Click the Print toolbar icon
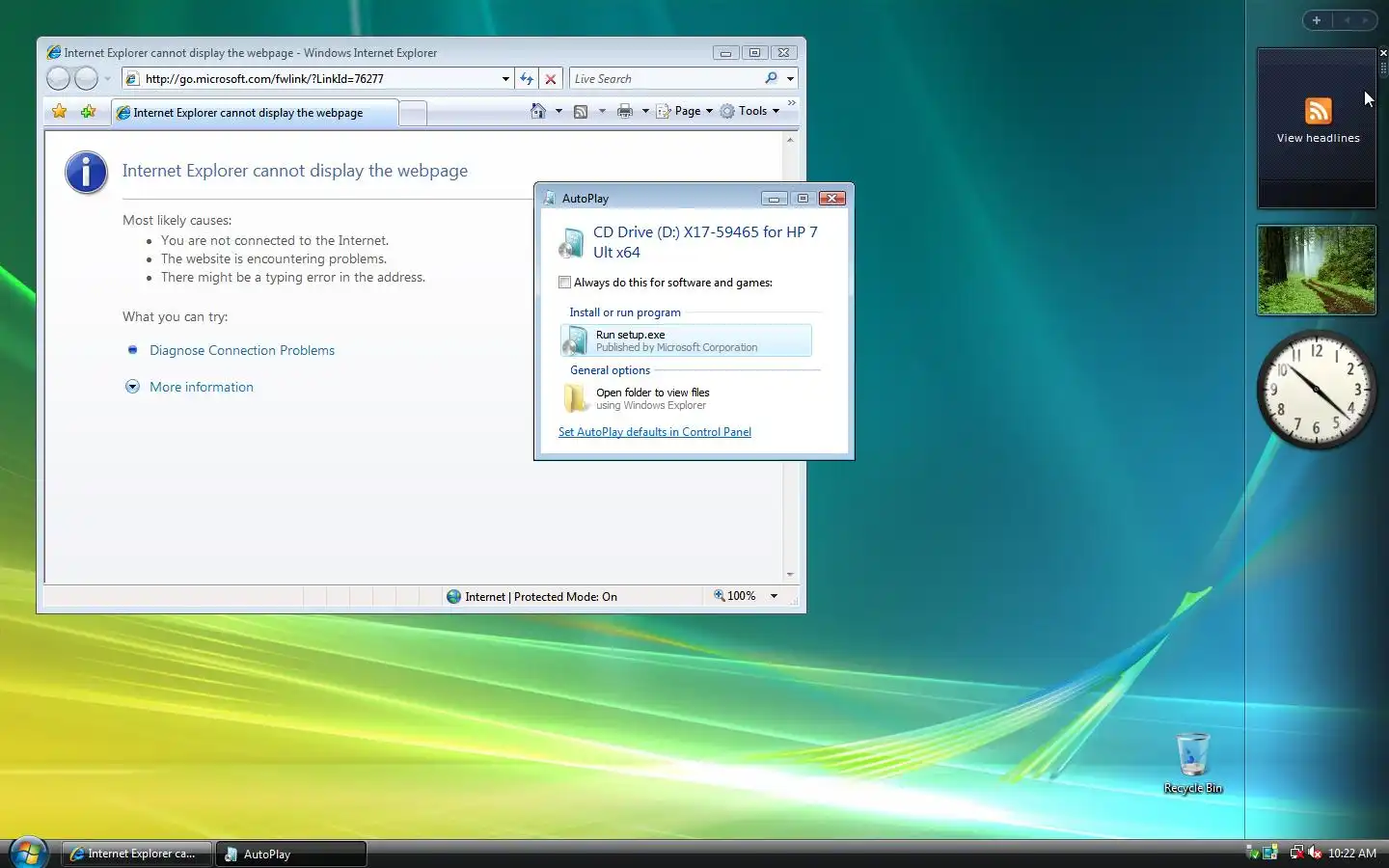The width and height of the screenshot is (1389, 868). click(x=625, y=111)
